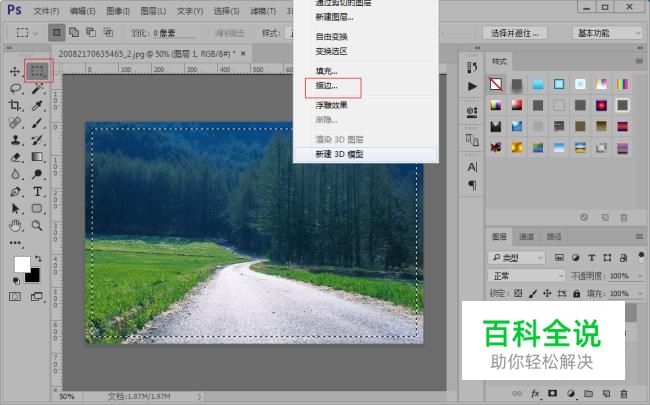Select the History Brush tool

37,140
